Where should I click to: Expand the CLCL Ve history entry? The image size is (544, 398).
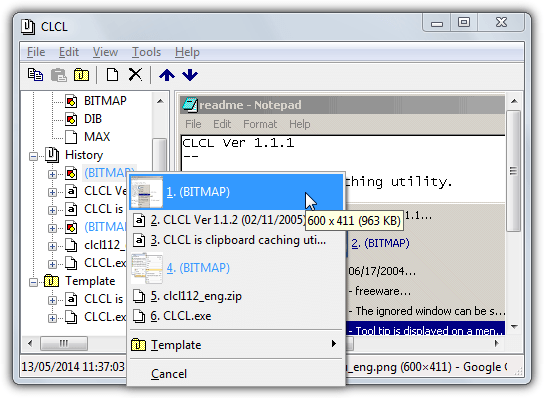coord(52,192)
